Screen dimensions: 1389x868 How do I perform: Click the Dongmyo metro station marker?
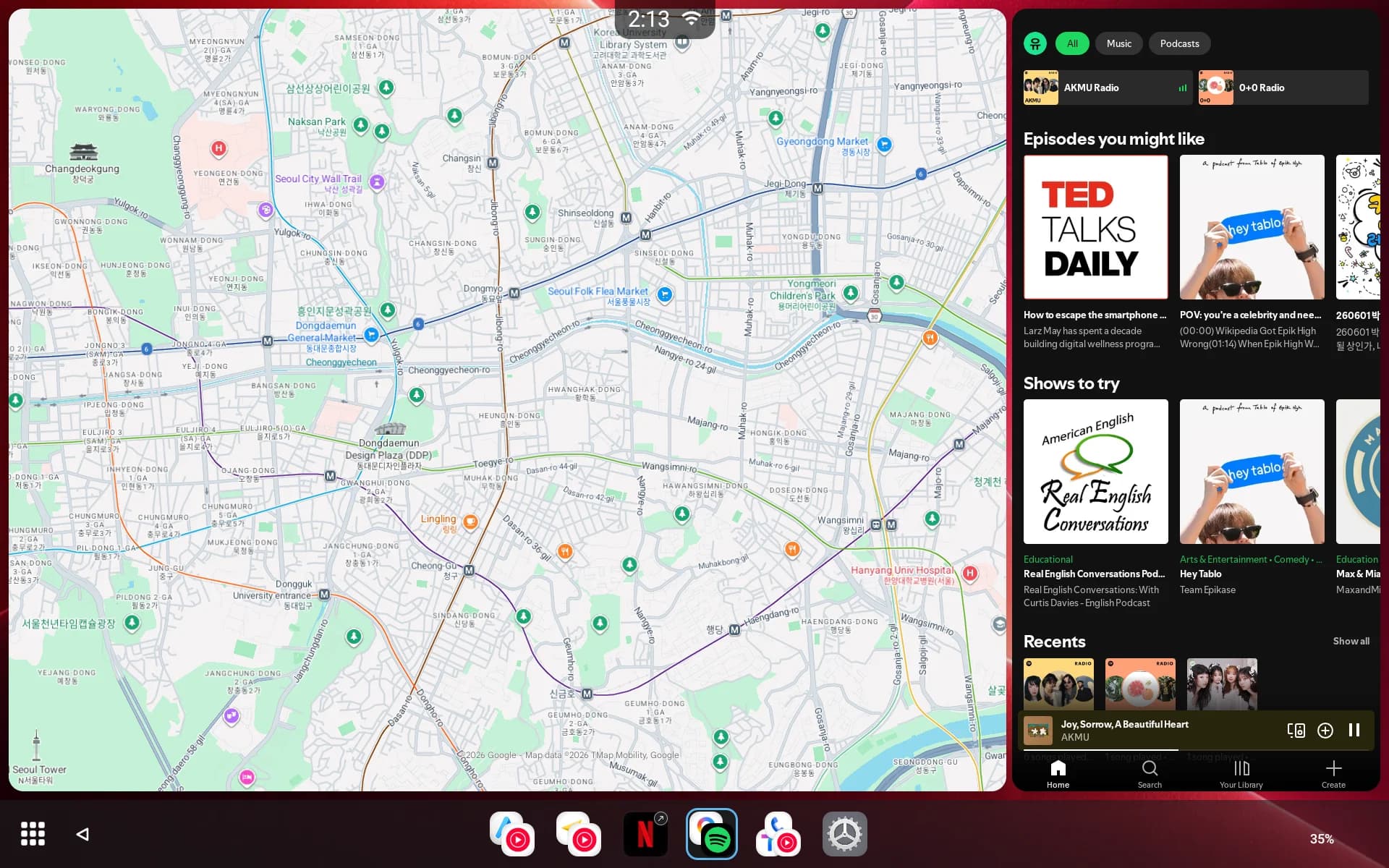coord(514,293)
